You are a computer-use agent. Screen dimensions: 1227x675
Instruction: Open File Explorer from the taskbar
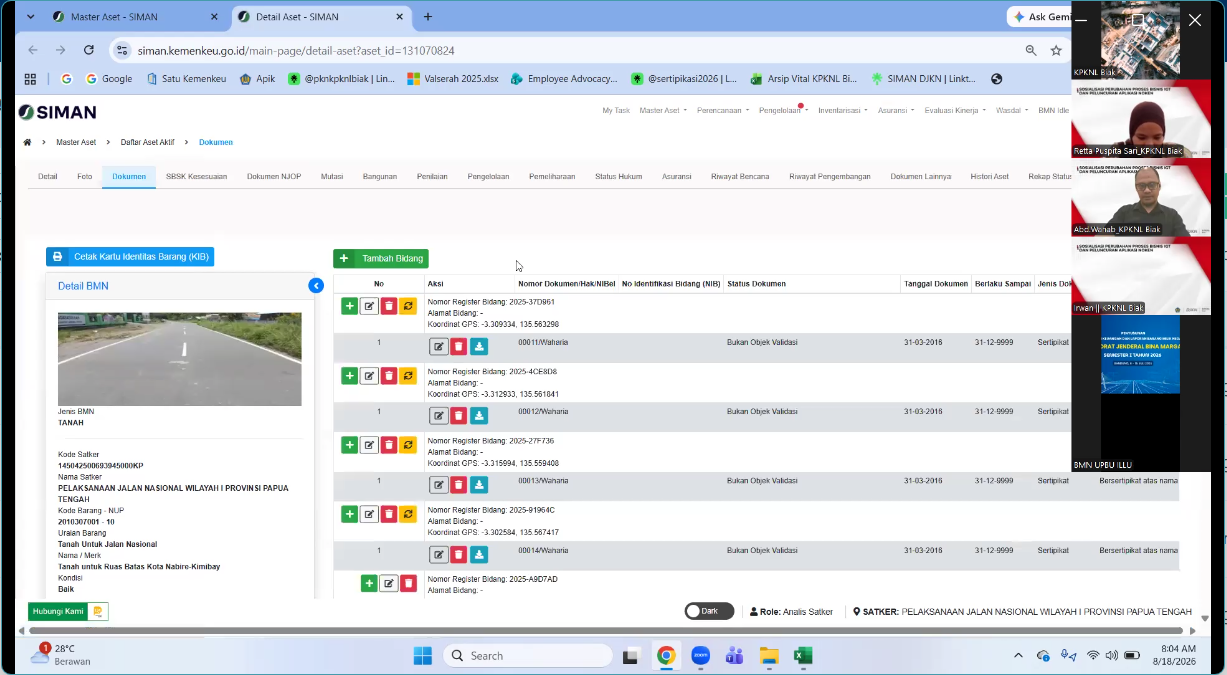pos(768,656)
